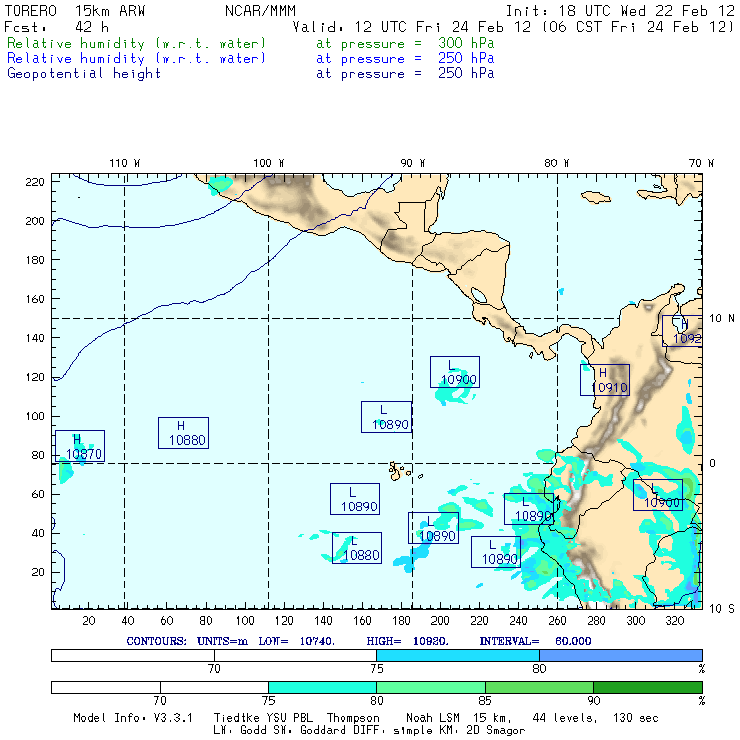
Task: Click the green '300 hPa' pressure value
Action: click(466, 43)
